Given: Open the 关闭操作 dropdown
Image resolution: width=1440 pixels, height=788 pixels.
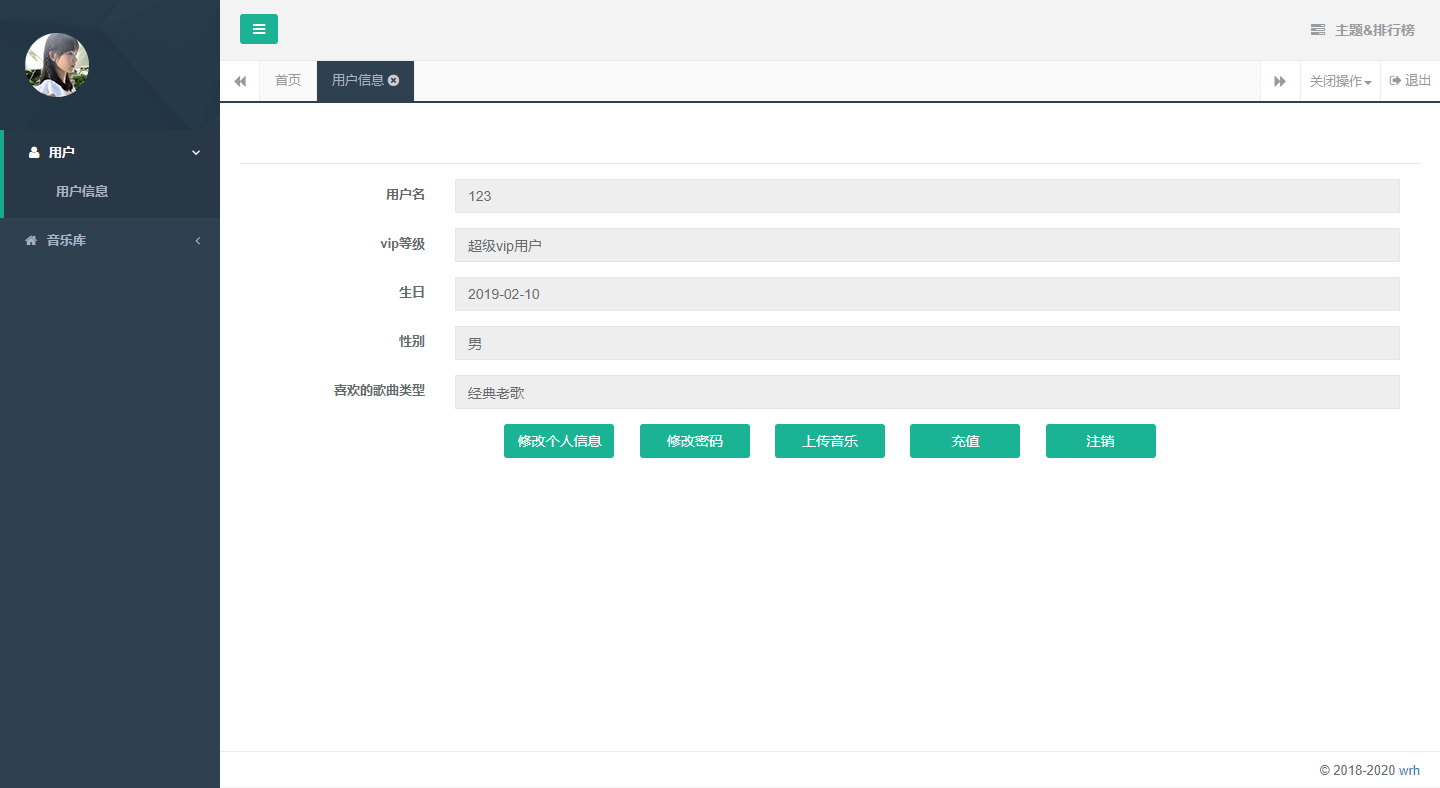Looking at the screenshot, I should 1340,81.
